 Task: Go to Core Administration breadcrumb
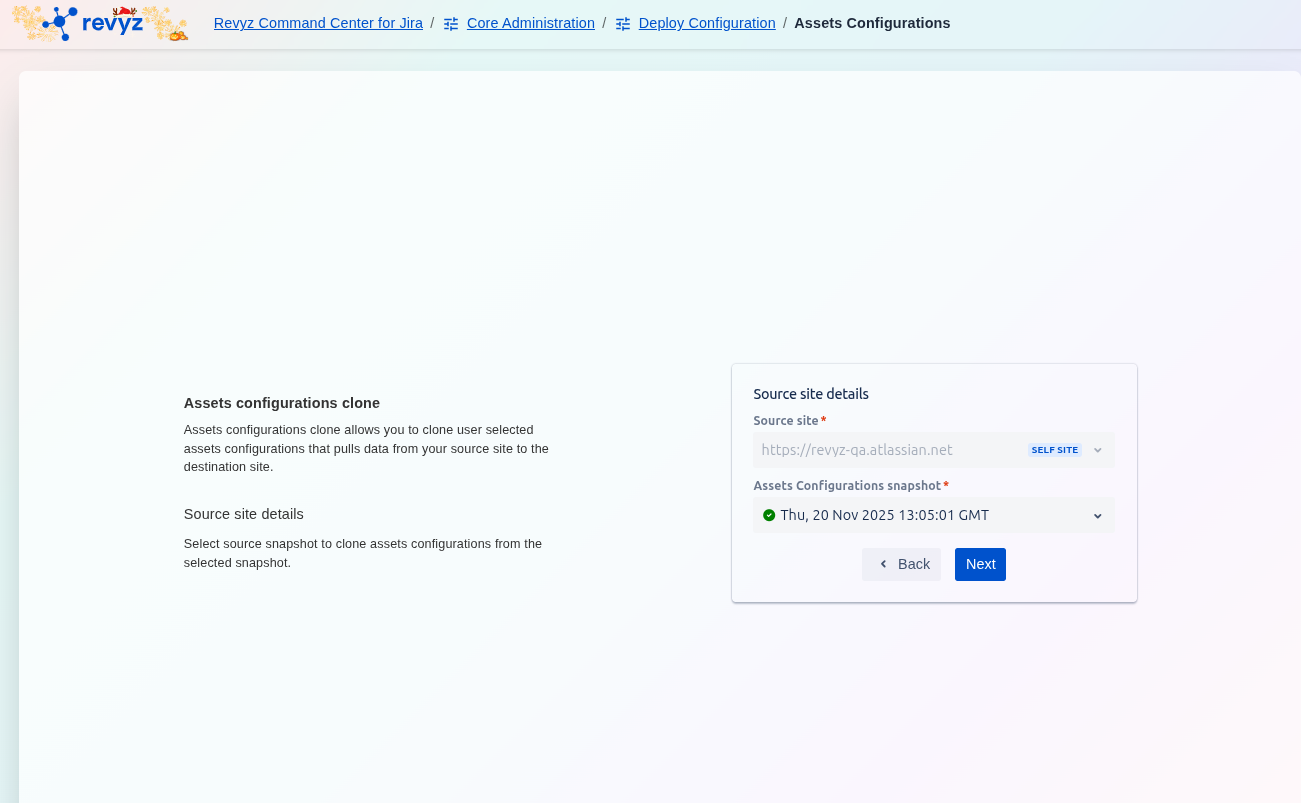[530, 23]
